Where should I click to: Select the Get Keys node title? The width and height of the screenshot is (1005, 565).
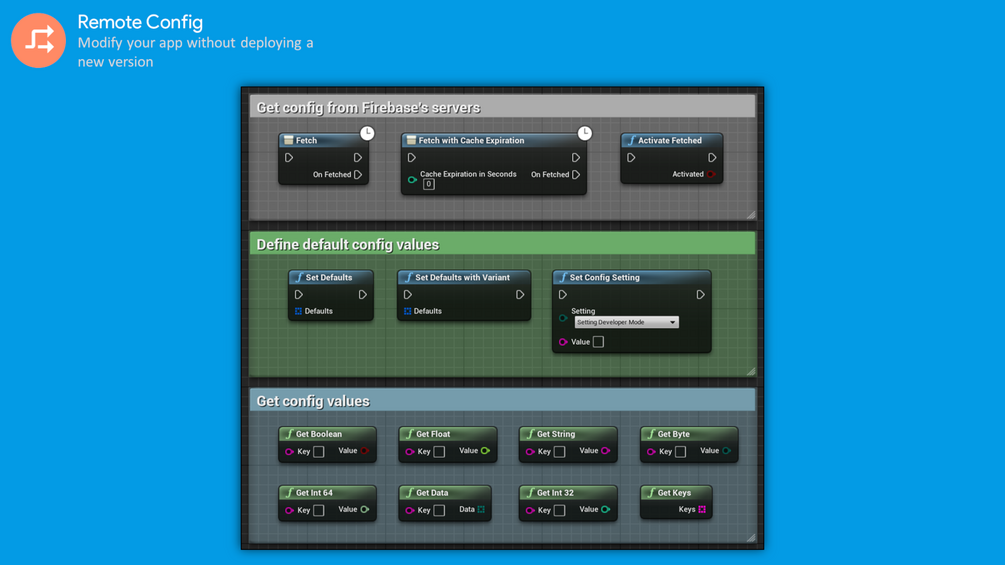coord(674,493)
